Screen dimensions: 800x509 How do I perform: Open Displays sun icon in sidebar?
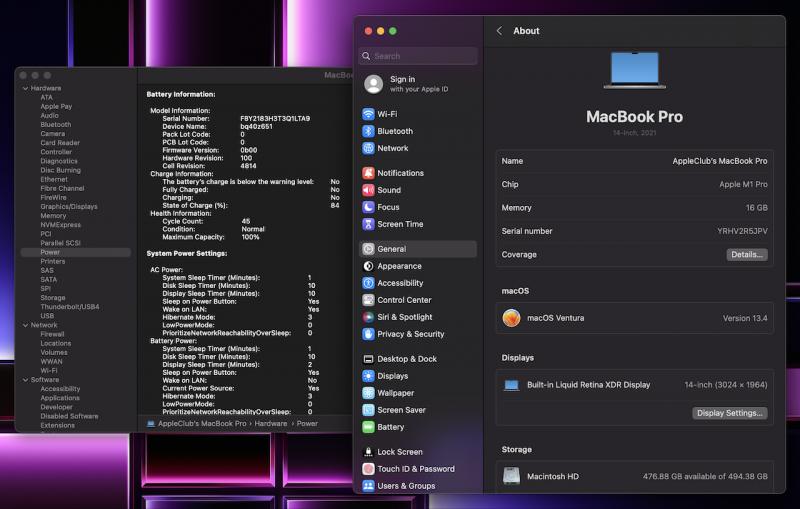pyautogui.click(x=368, y=376)
